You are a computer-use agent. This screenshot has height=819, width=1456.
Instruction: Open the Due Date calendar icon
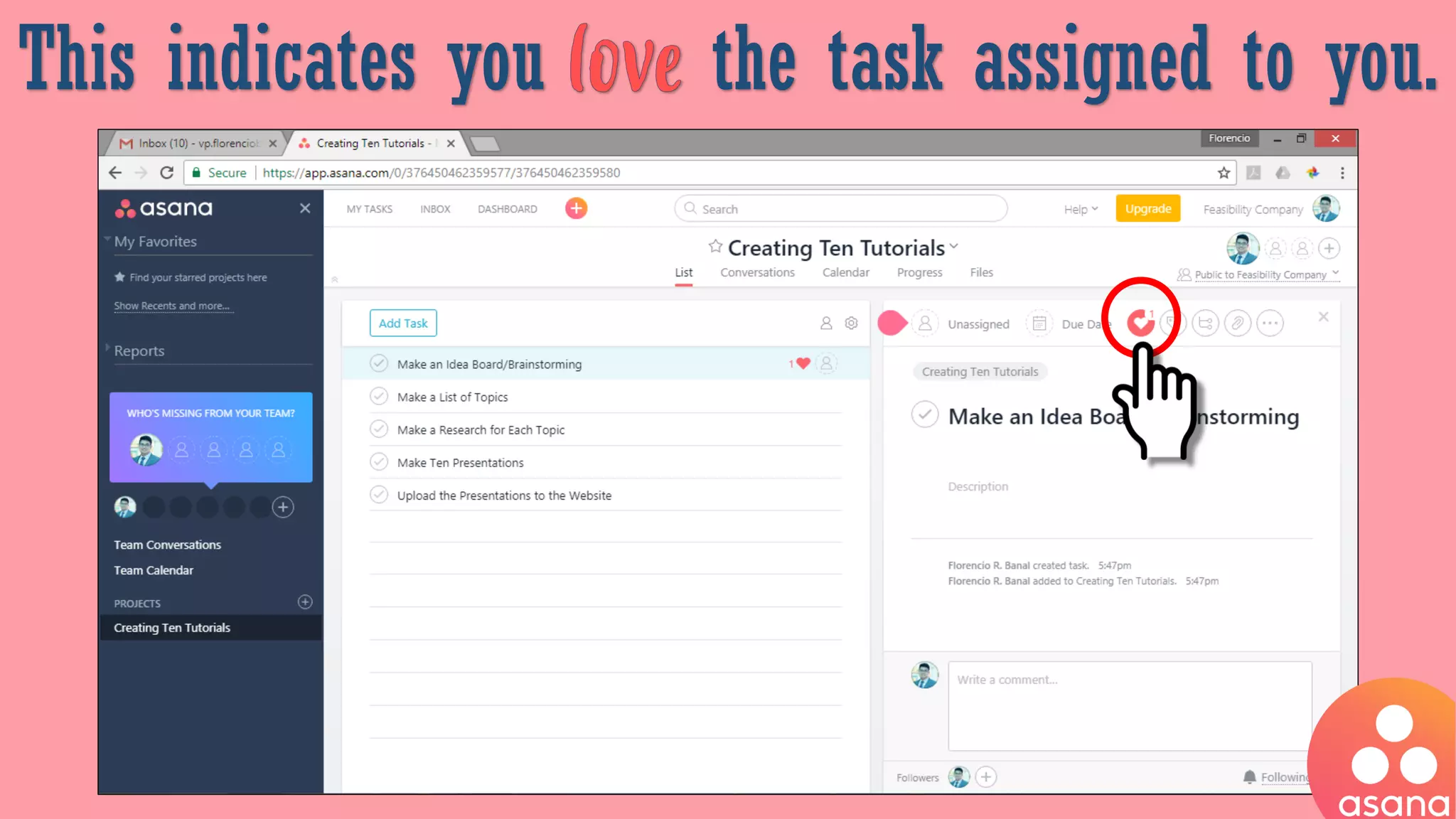1039,323
